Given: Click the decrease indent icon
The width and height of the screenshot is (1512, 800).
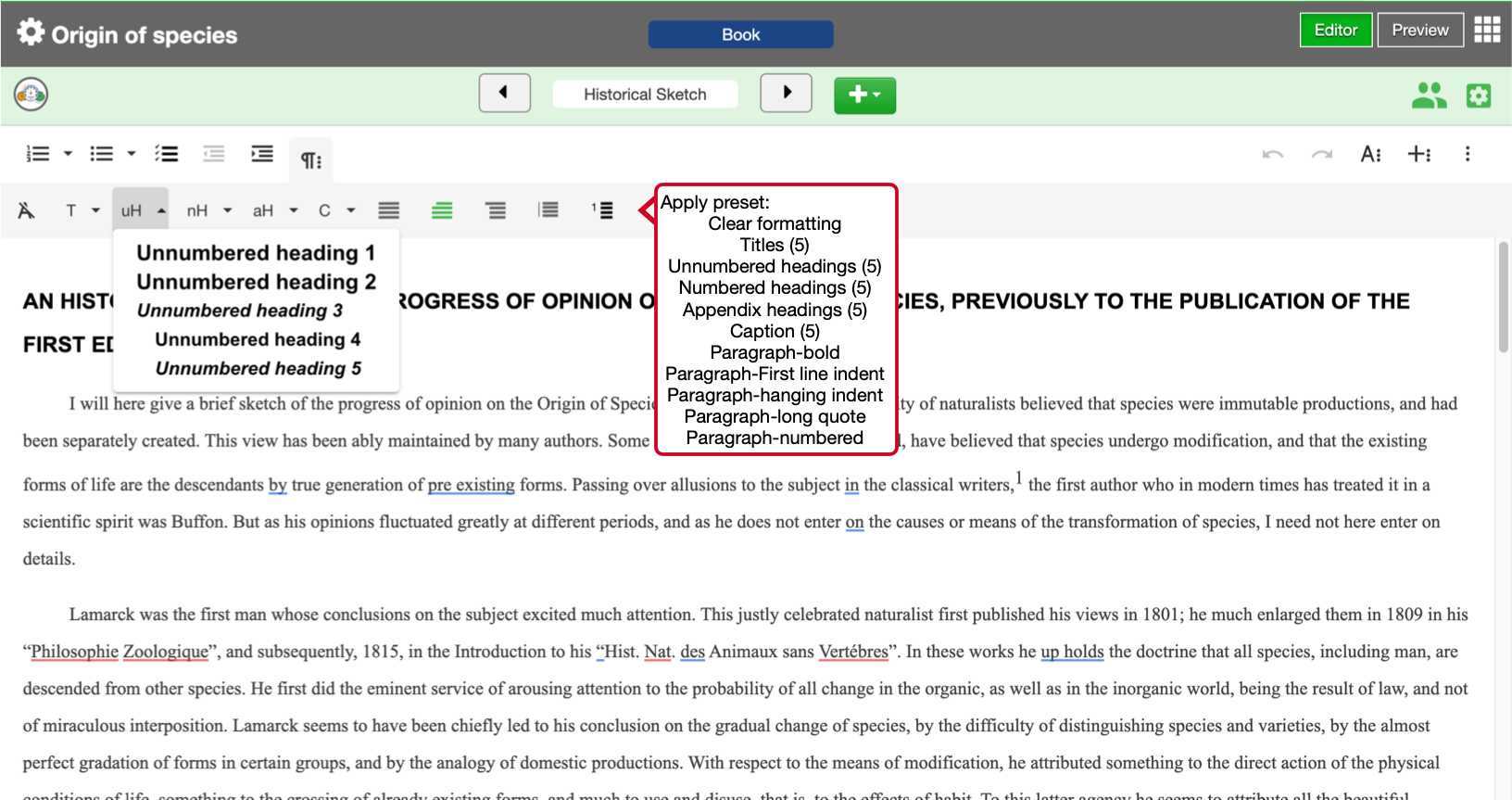Looking at the screenshot, I should (x=214, y=154).
